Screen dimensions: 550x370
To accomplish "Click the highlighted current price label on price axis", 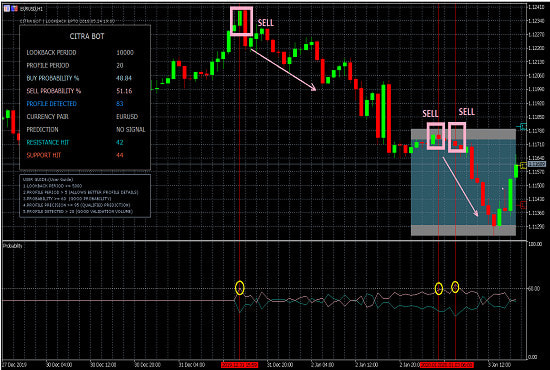I will coord(537,164).
